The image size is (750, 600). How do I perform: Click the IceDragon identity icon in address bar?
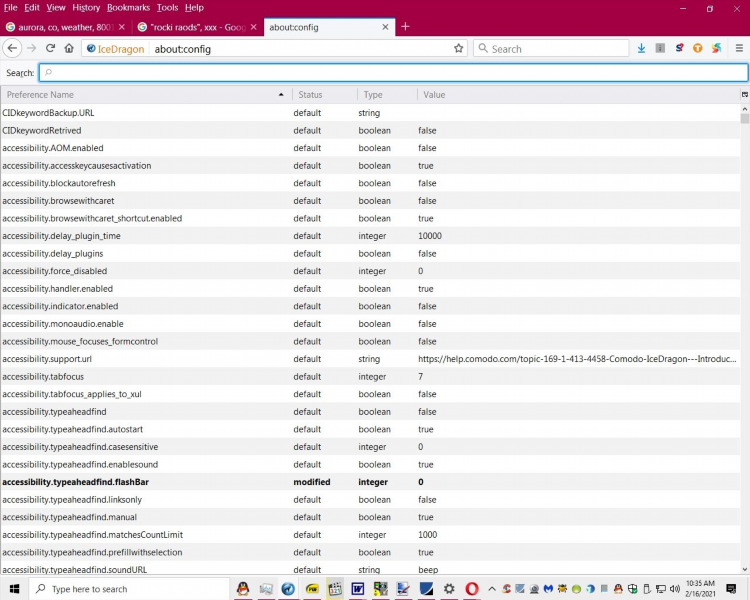click(x=115, y=49)
